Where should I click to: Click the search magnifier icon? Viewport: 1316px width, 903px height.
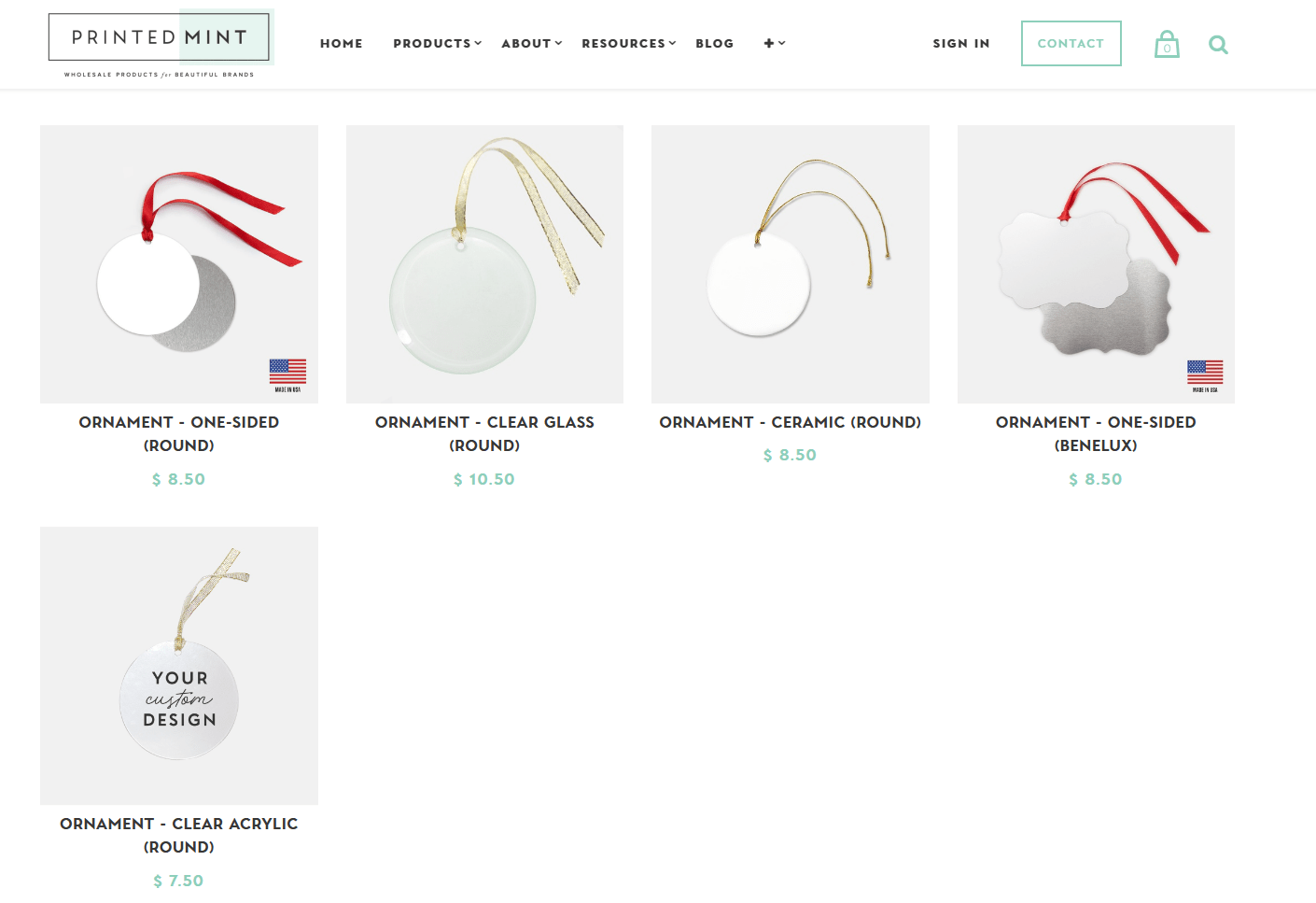(1218, 45)
